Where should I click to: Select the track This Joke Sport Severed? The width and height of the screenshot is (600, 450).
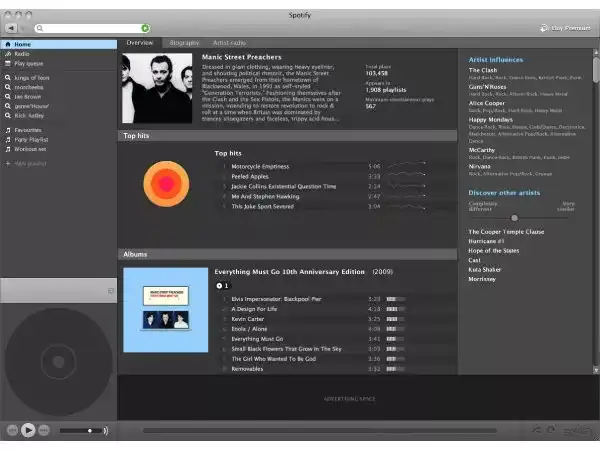click(262, 206)
